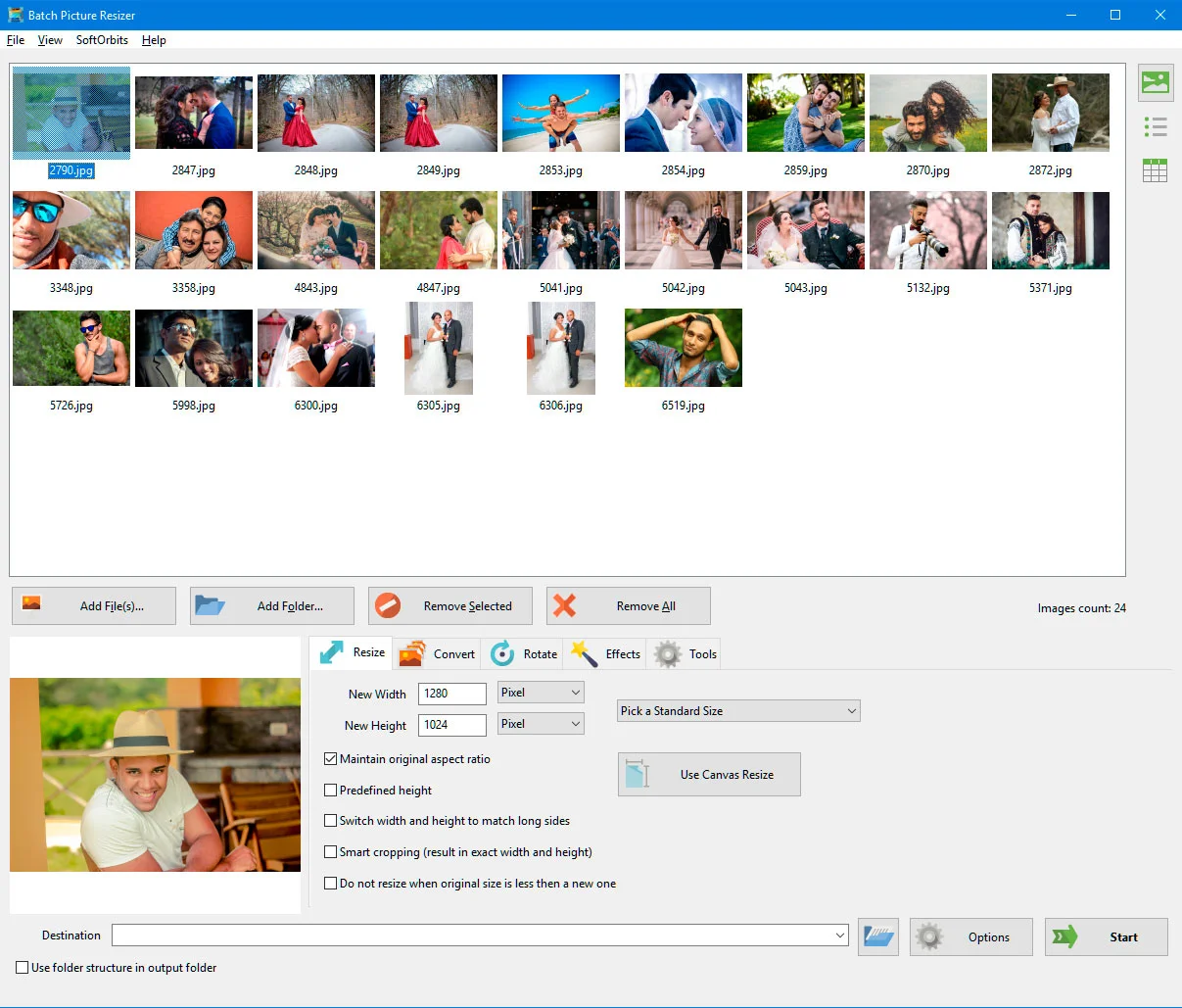Open the SoftOrbits menu
Viewport: 1182px width, 1008px height.
point(101,40)
